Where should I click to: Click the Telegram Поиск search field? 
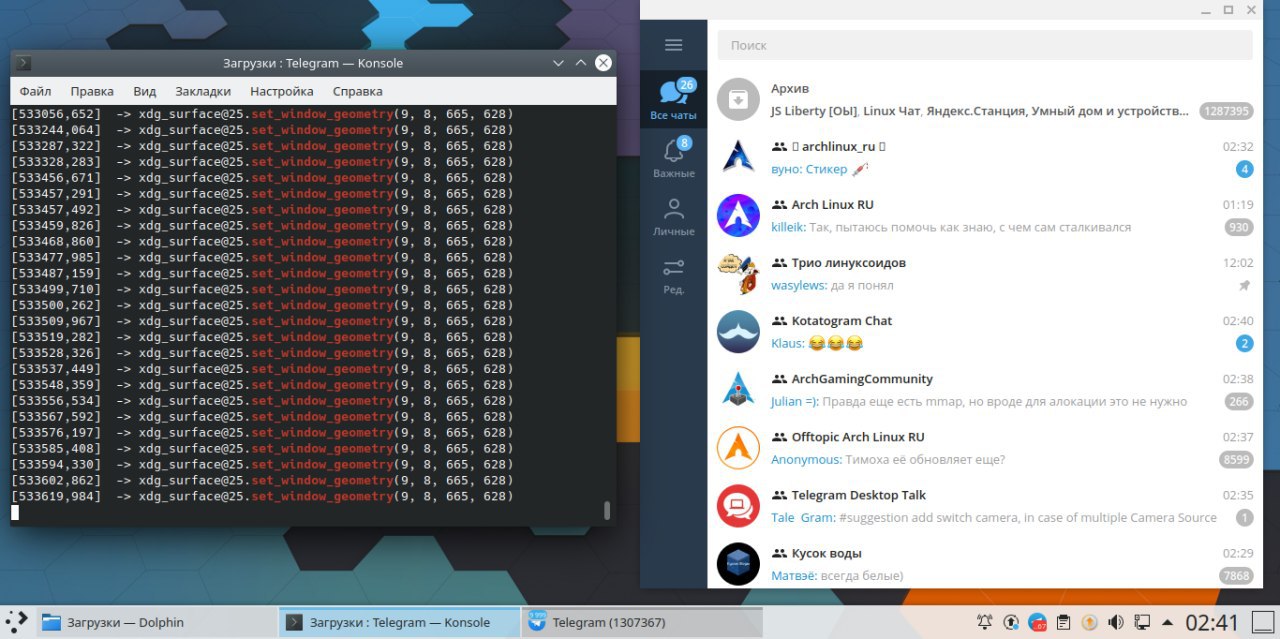985,45
